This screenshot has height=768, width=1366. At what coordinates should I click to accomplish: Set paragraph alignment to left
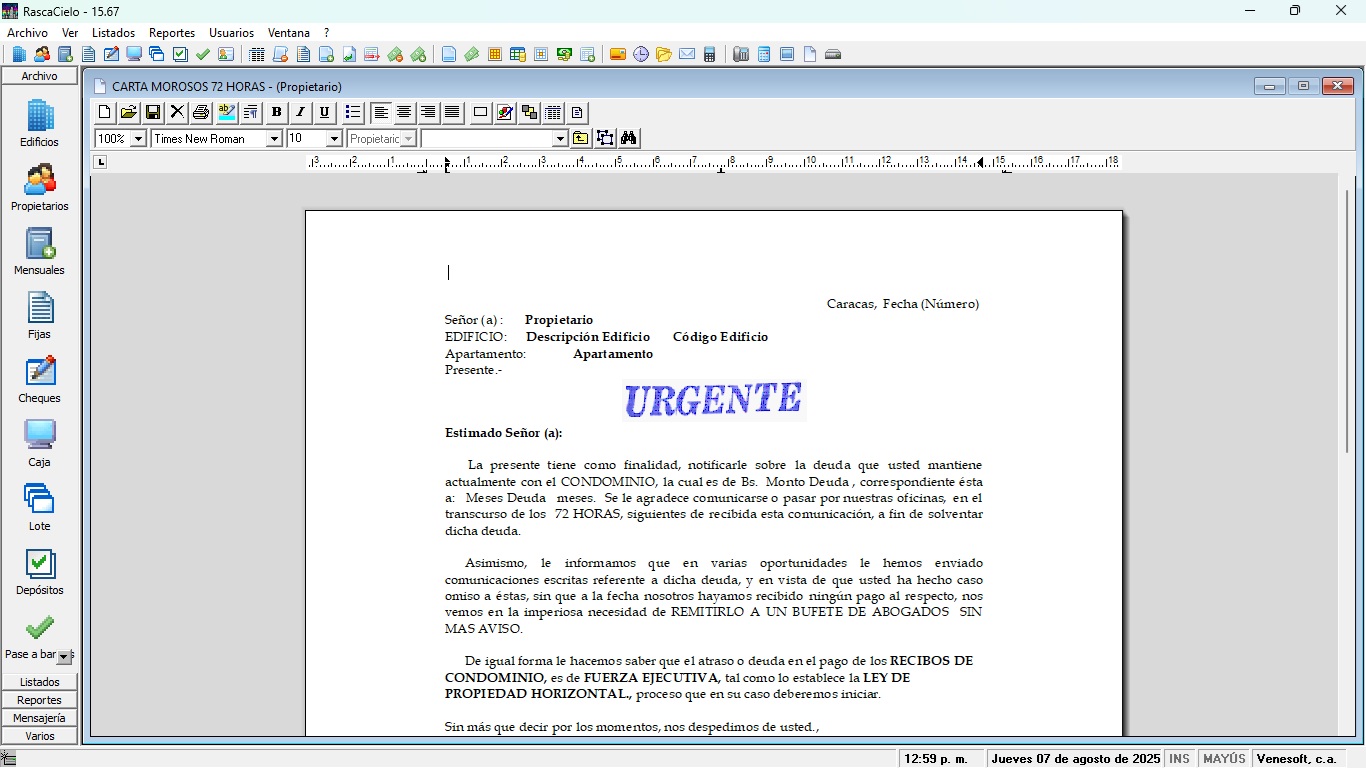381,112
